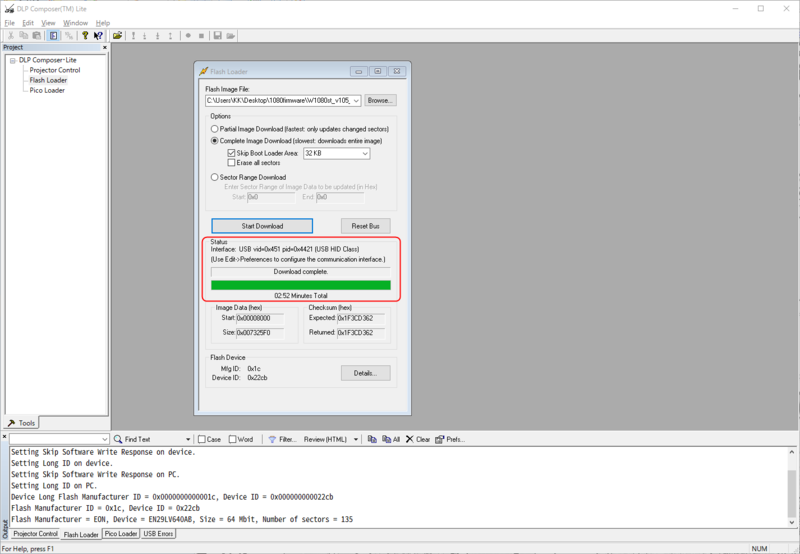Click the Copy toolbar icon
The height and width of the screenshot is (554, 800).
pyautogui.click(x=23, y=36)
